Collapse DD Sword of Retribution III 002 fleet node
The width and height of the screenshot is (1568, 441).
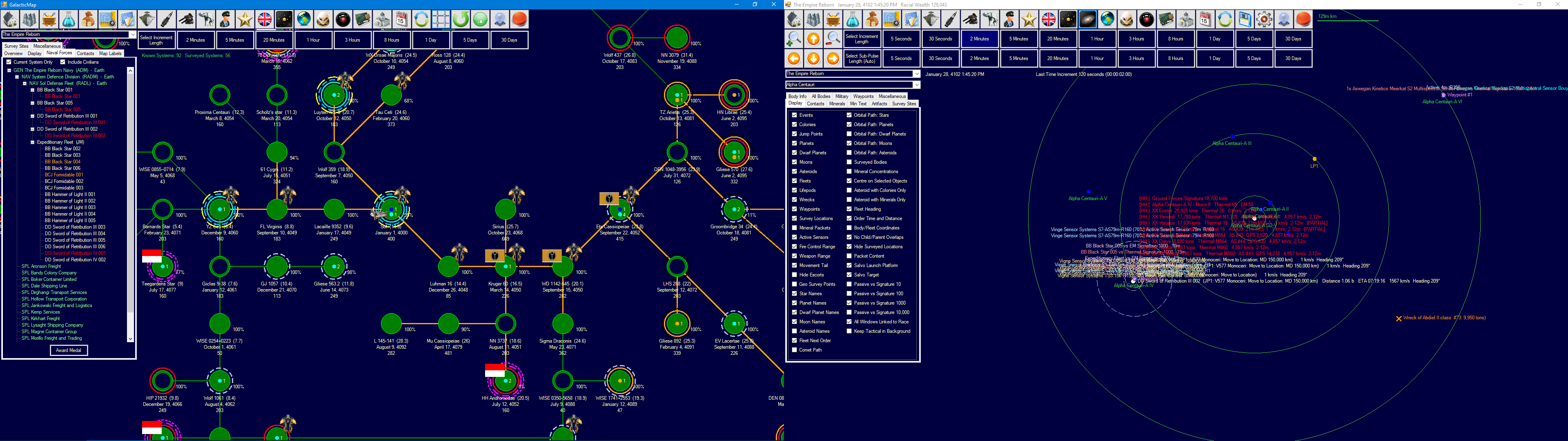(33, 129)
